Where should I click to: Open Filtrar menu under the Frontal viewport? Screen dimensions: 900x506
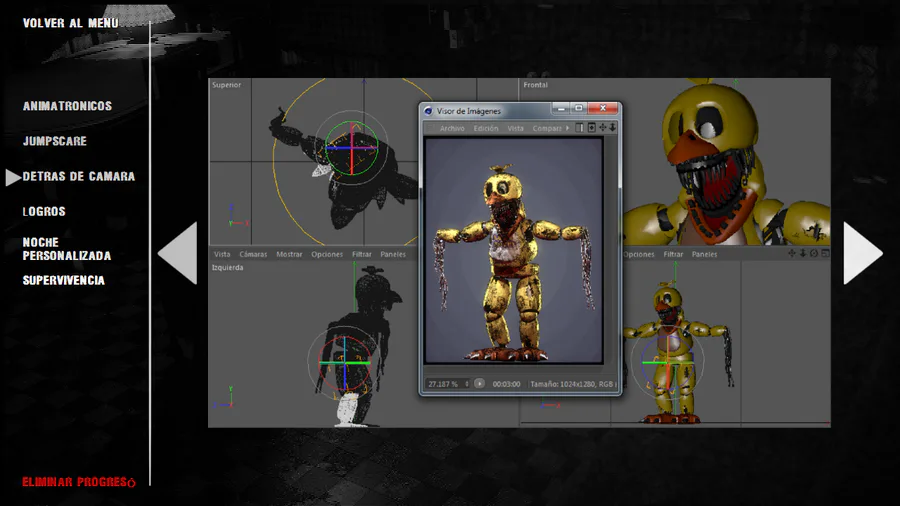(x=673, y=254)
